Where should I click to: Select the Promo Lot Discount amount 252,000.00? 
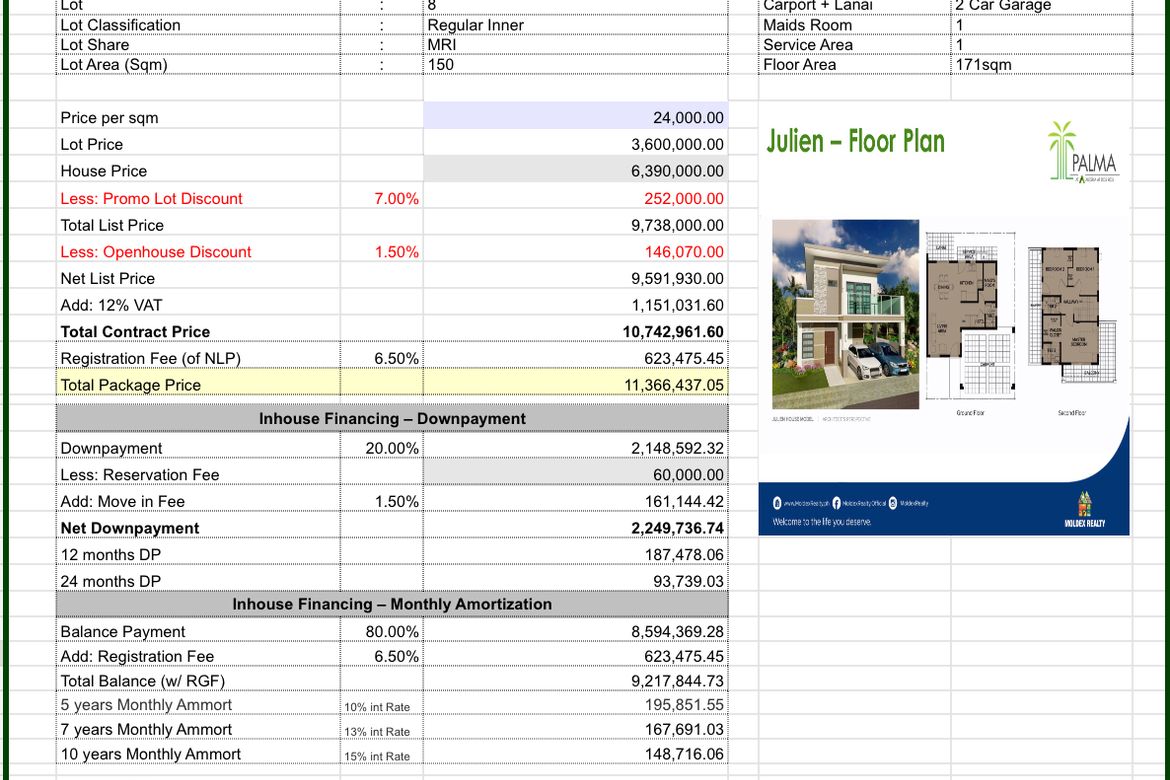coord(683,199)
